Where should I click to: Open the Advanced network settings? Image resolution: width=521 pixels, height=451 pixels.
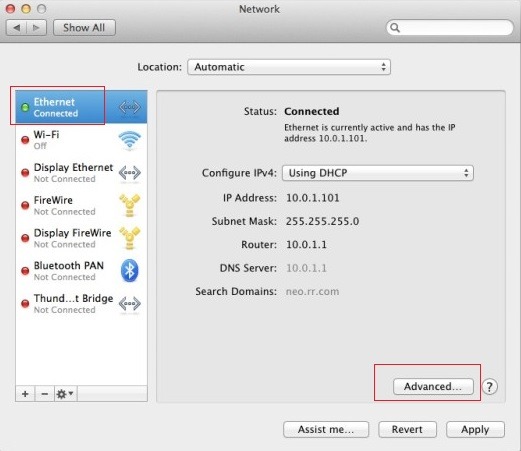point(433,387)
